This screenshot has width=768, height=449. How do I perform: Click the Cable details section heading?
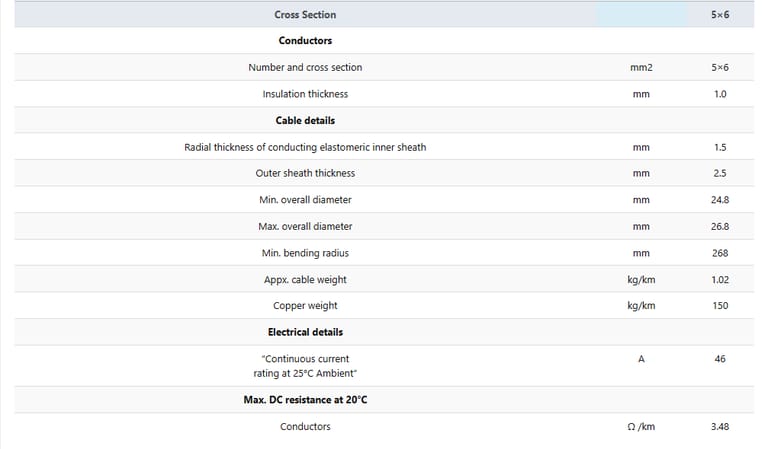[305, 121]
